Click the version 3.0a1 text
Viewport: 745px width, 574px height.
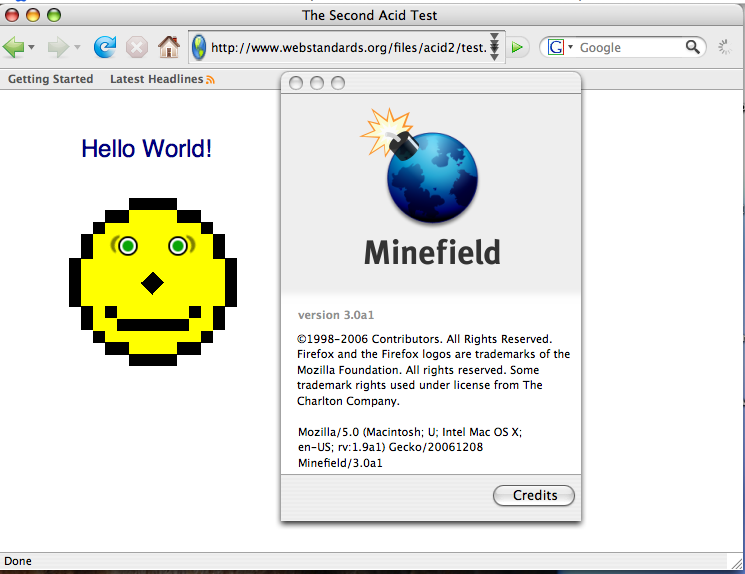tap(336, 315)
